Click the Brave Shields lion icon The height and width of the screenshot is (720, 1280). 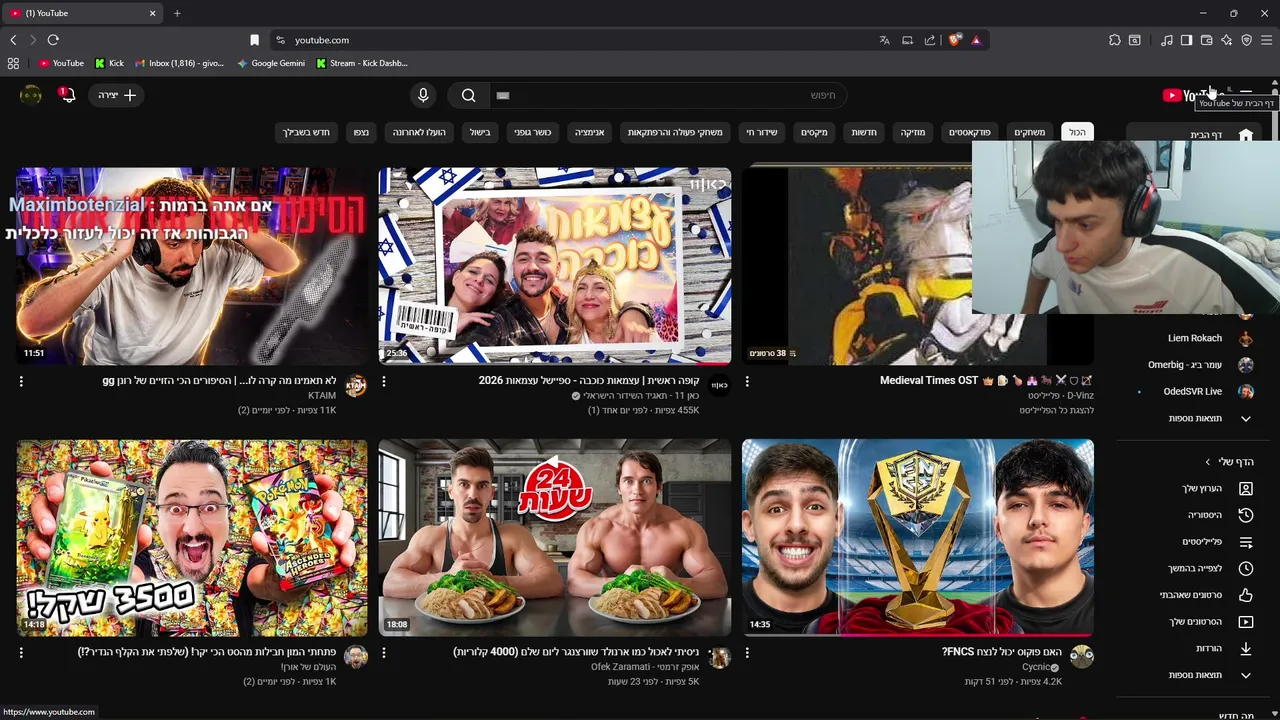coord(955,40)
